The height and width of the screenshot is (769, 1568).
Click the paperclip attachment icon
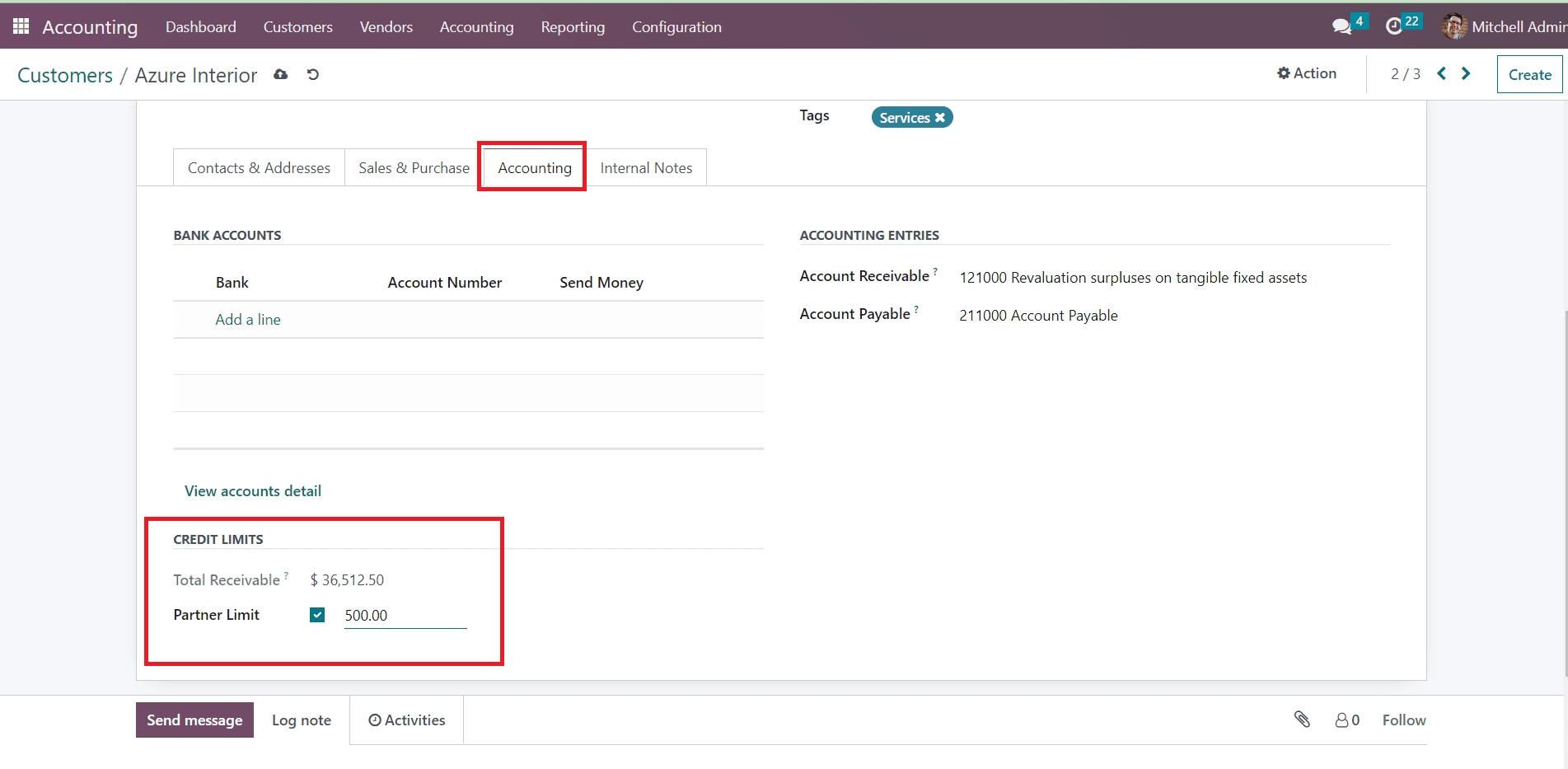(1302, 720)
